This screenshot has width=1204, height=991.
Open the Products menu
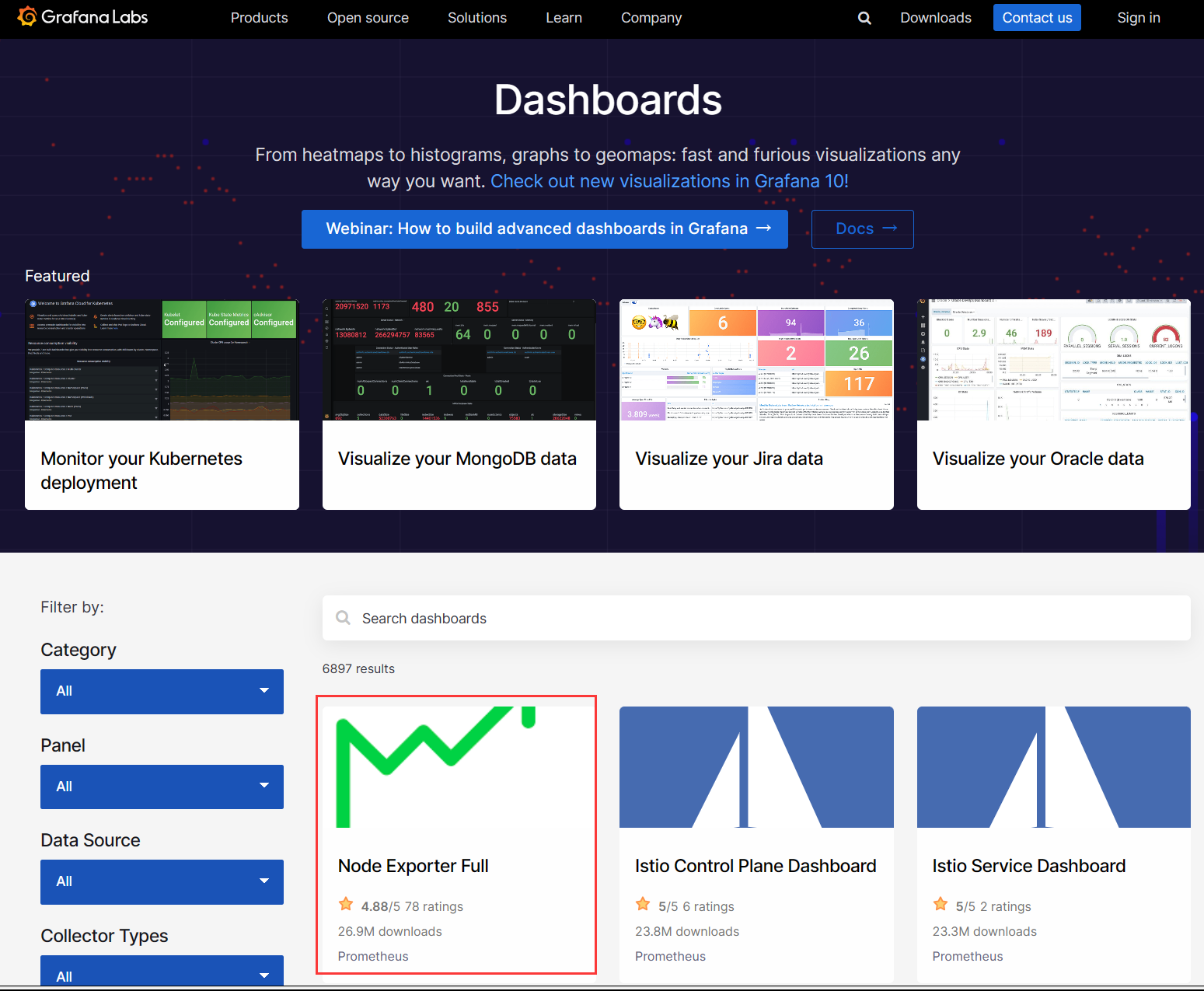point(260,18)
